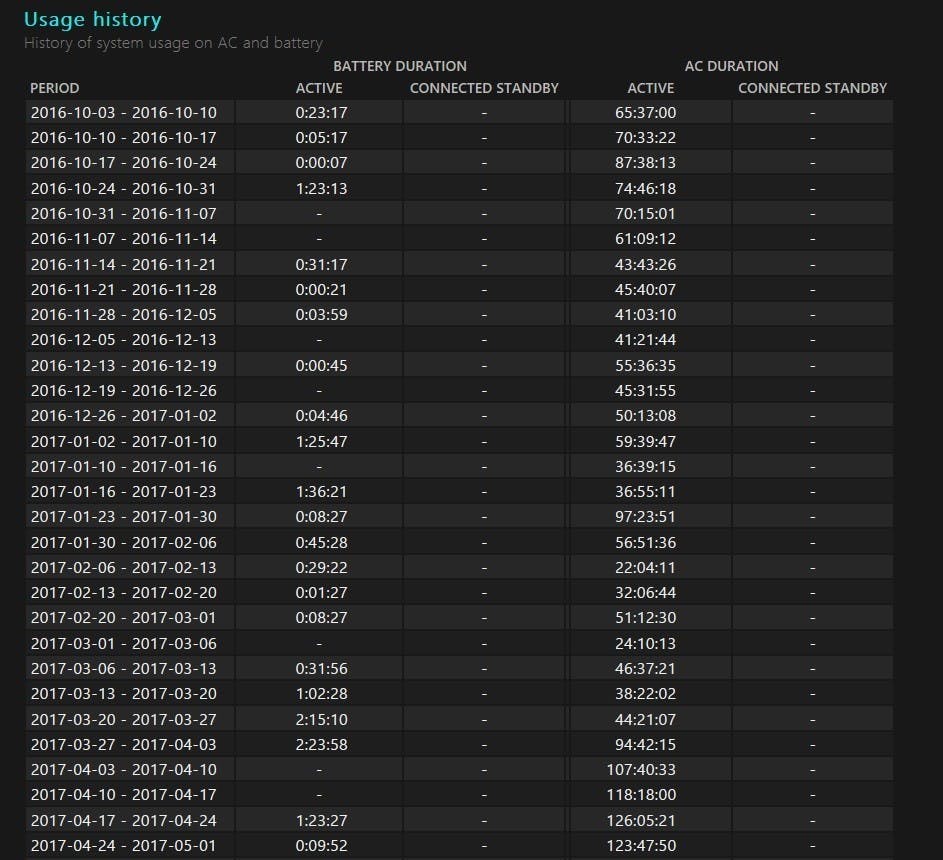Select period 2016-10-03 - 2016-10-10
The height and width of the screenshot is (860, 943).
(123, 113)
